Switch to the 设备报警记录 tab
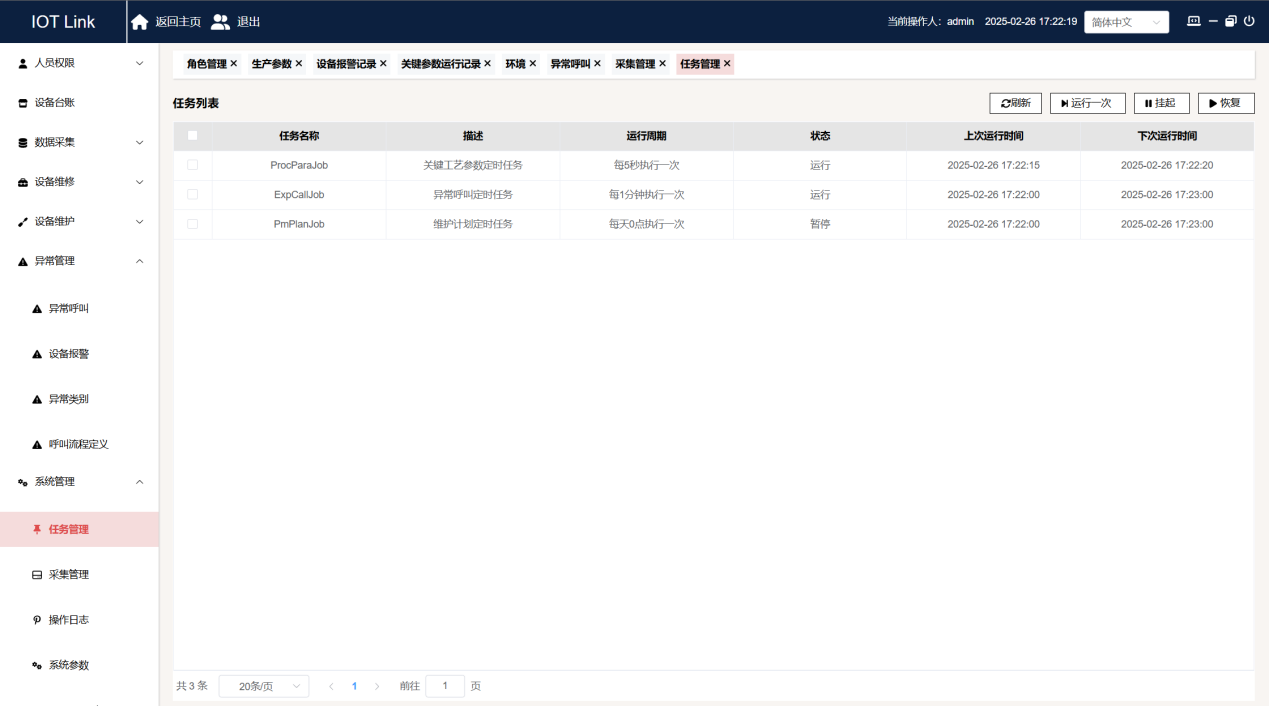 (346, 64)
